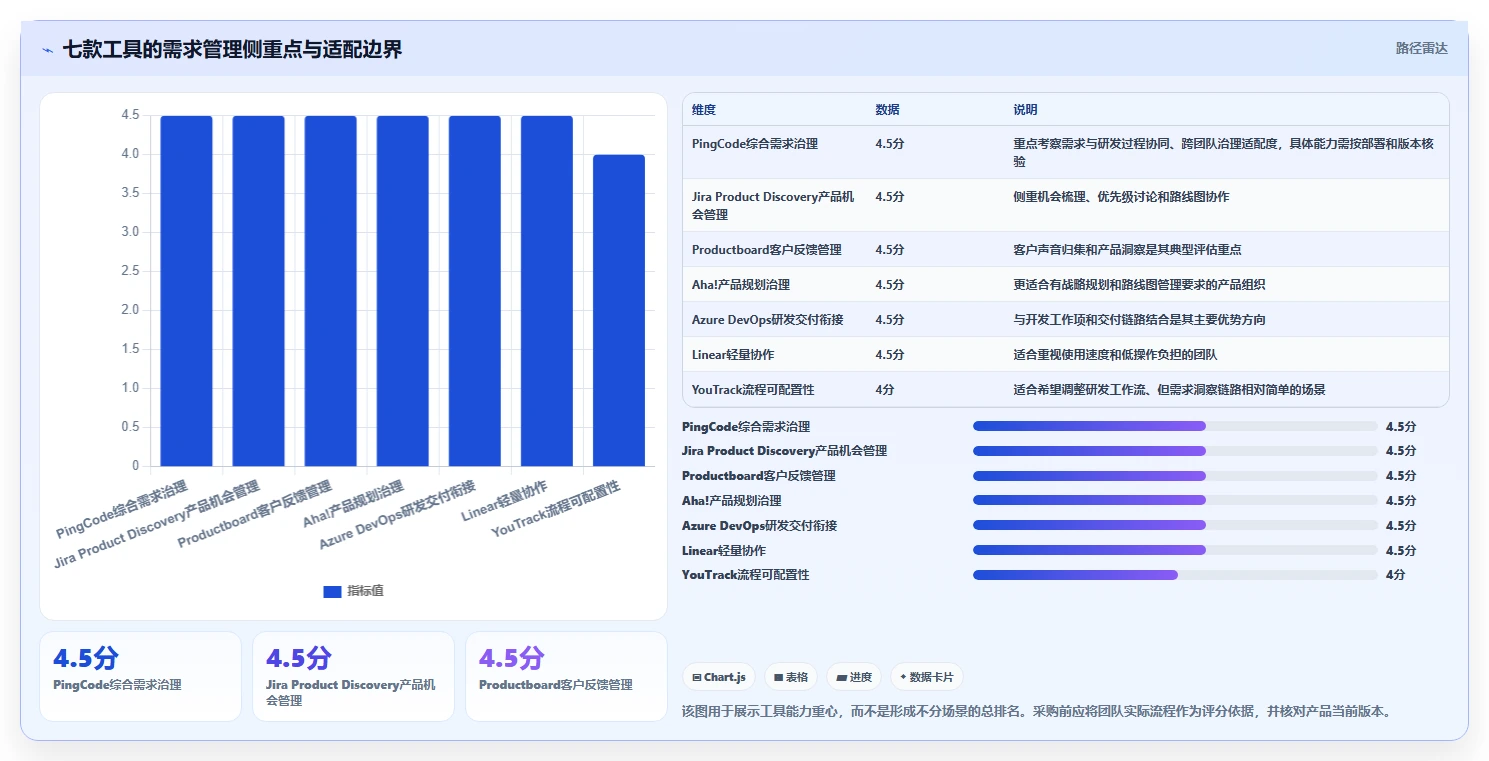
Task: Open the PingCode综合需求治理 4.5分 data card
Action: [140, 676]
